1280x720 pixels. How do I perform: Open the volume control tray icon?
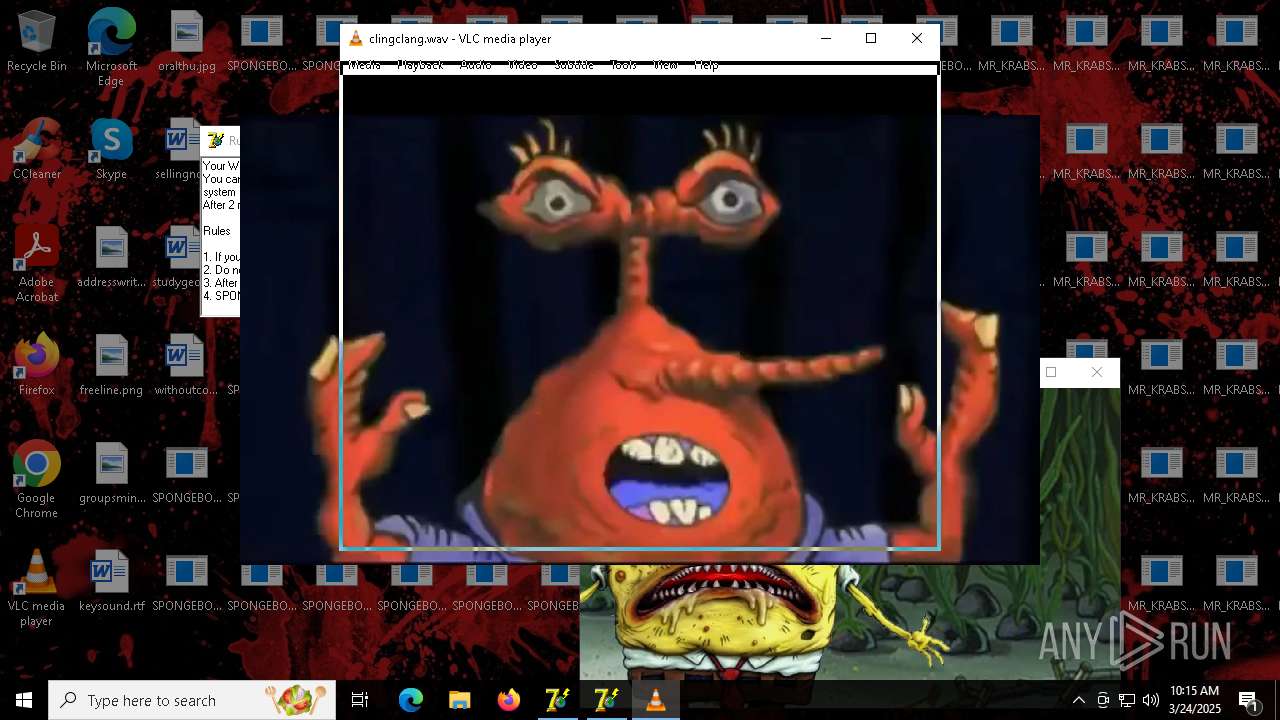pos(1151,700)
